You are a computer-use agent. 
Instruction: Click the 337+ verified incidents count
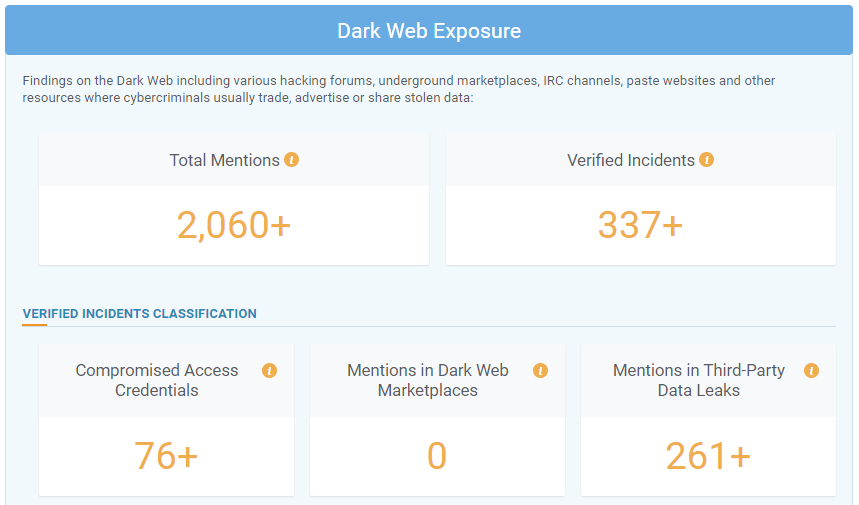(640, 226)
